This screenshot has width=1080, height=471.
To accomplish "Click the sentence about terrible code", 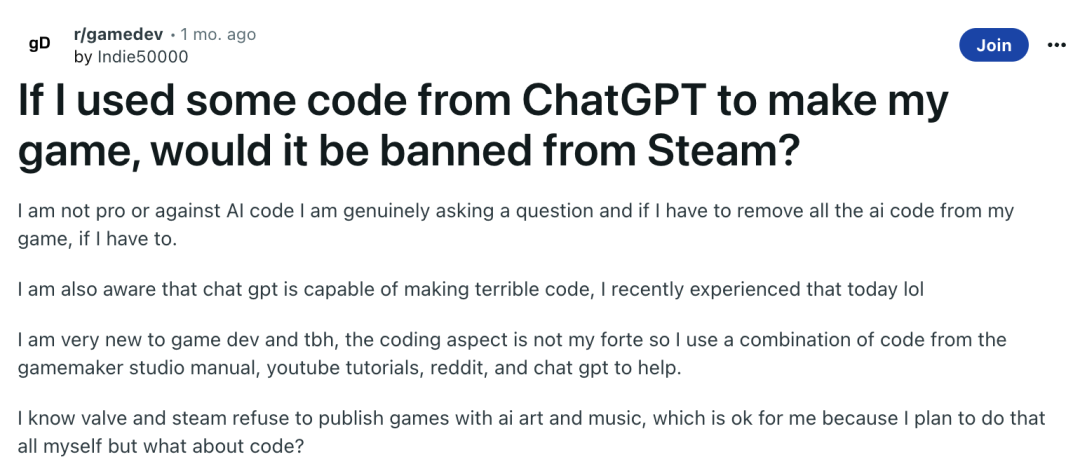I will point(470,289).
